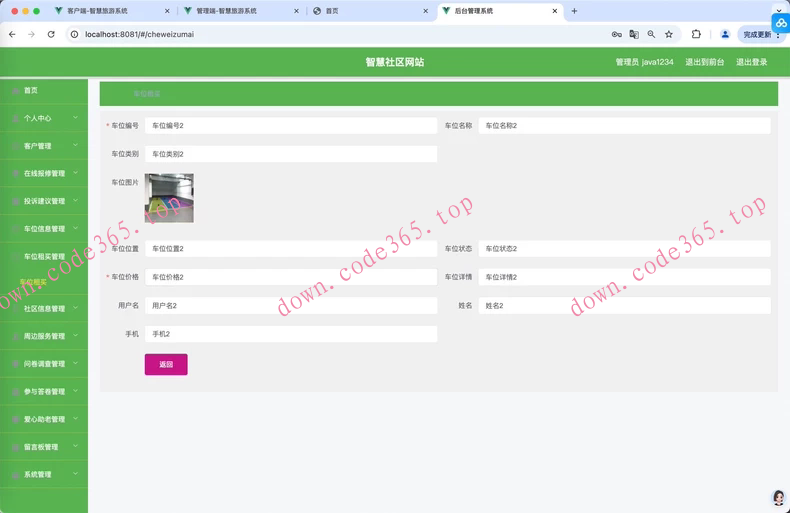790x513 pixels.
Task: Expand the 客户管理 sidebar menu
Action: [x=43, y=146]
